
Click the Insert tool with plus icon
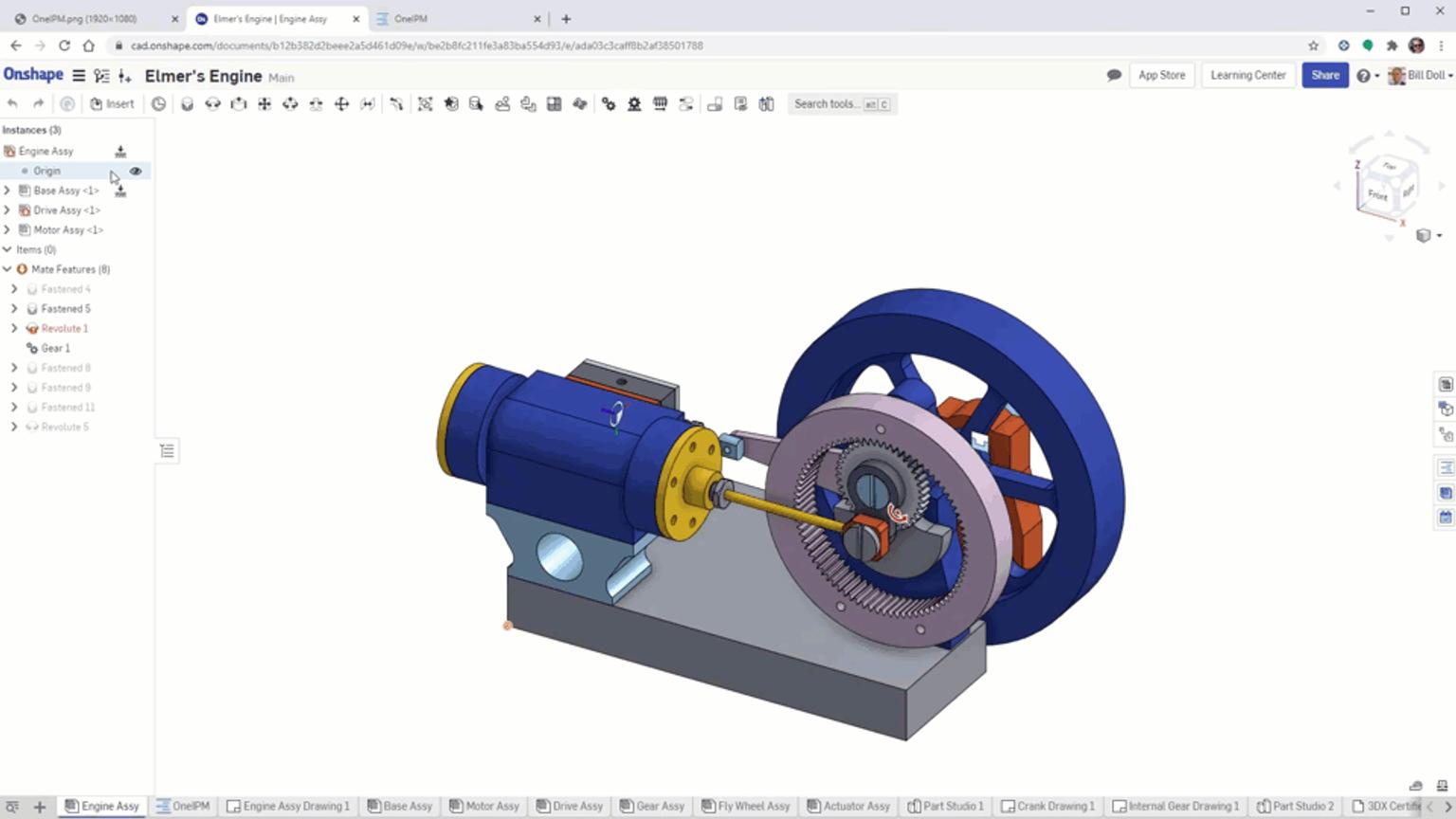click(112, 103)
